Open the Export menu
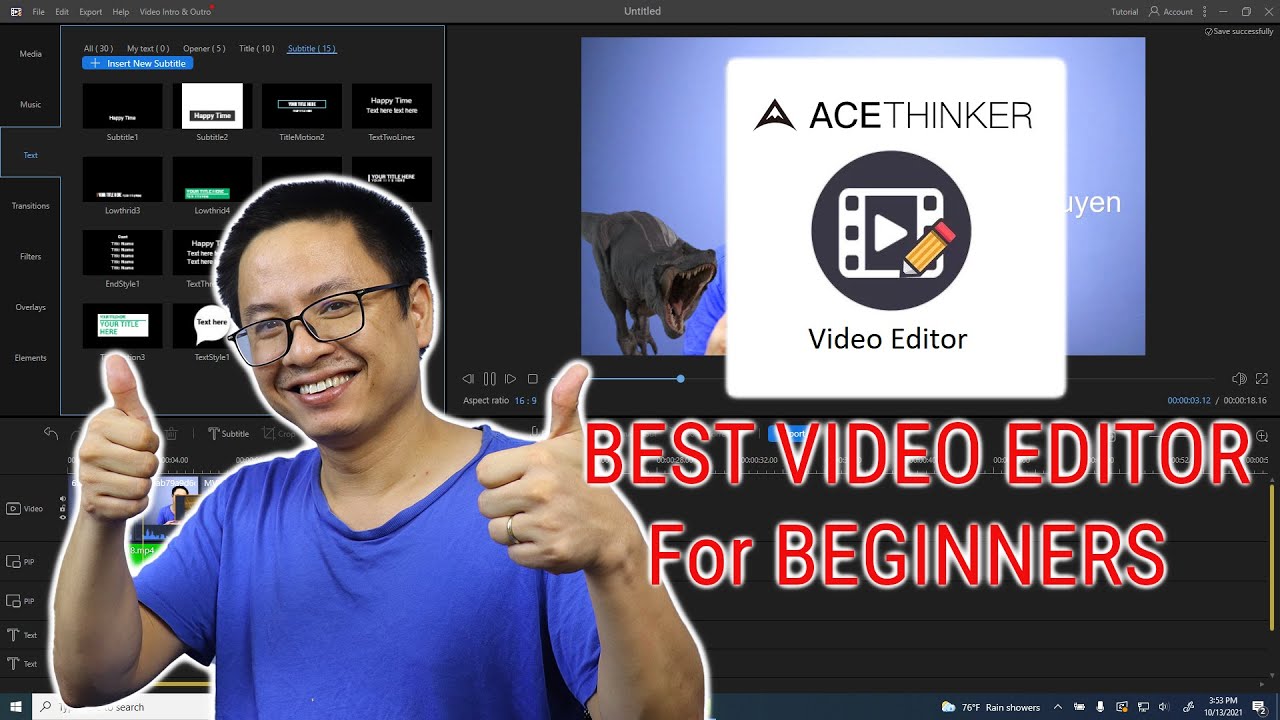This screenshot has height=720, width=1280. (x=90, y=12)
